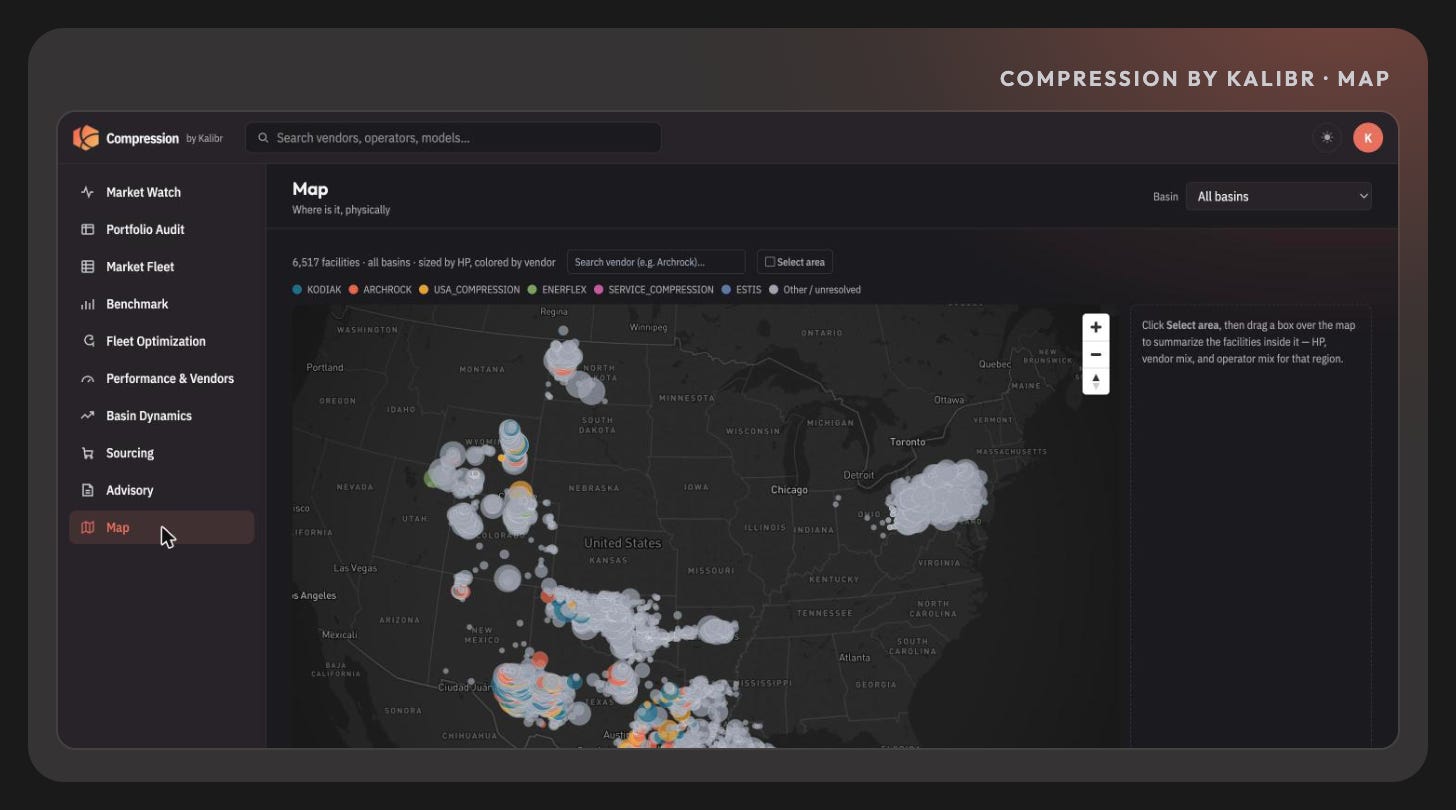Image resolution: width=1456 pixels, height=810 pixels.
Task: Click the Portfolio Audit icon
Action: point(88,229)
